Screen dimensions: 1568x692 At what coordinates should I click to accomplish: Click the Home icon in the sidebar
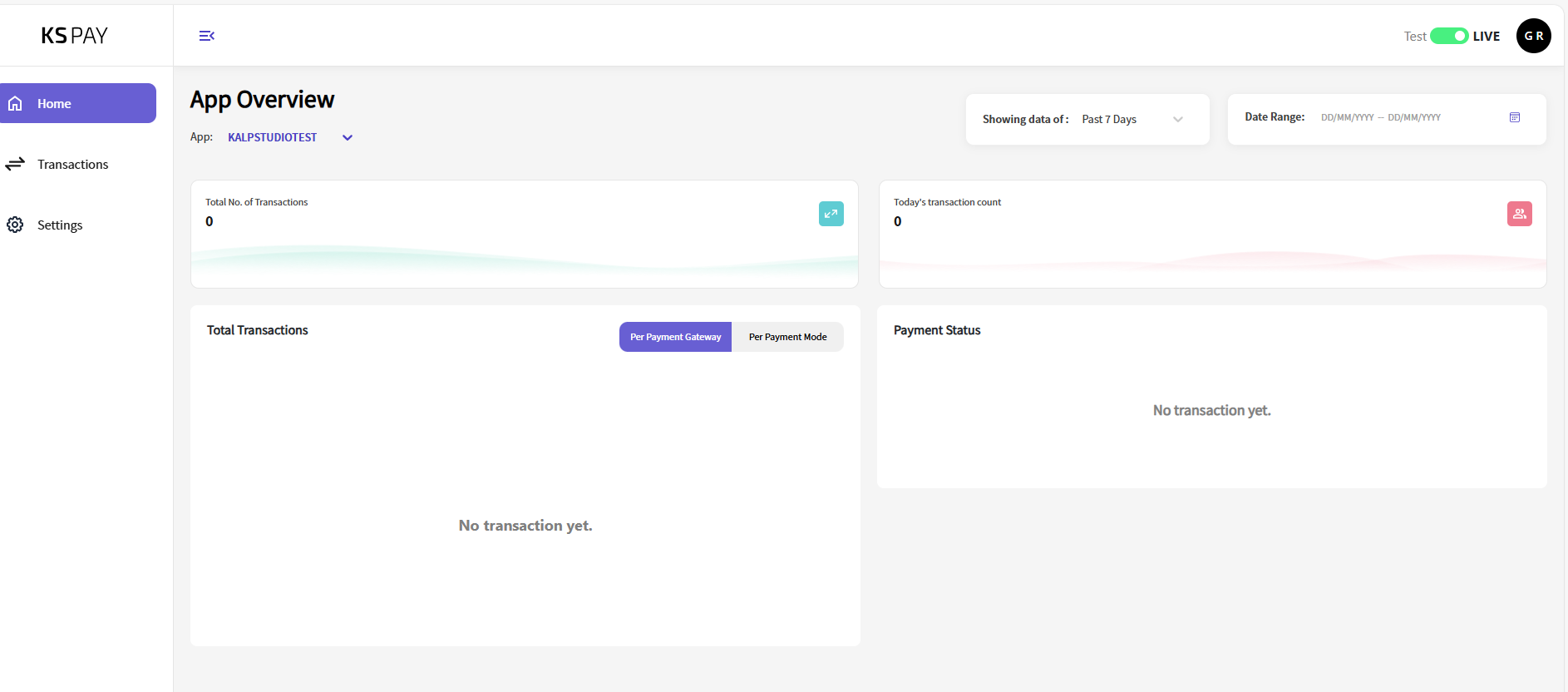coord(15,104)
